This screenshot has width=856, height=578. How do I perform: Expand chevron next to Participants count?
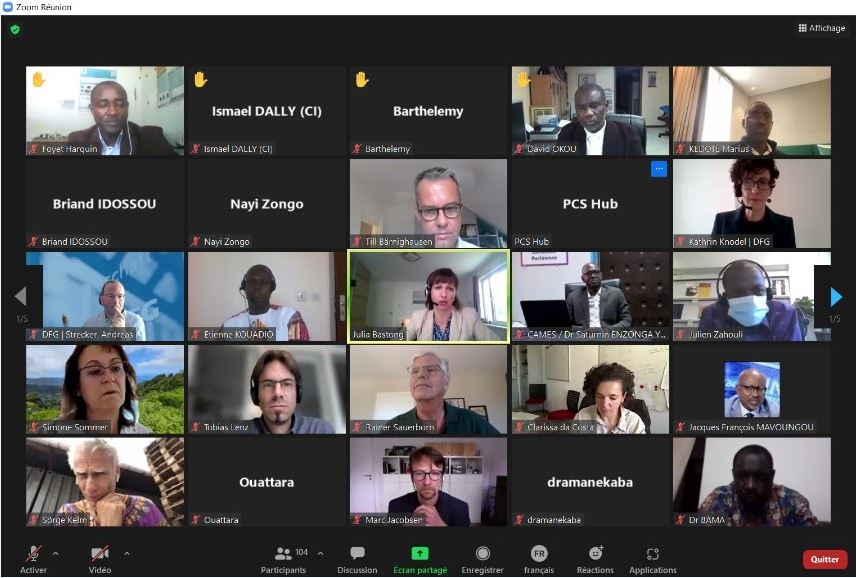320,553
